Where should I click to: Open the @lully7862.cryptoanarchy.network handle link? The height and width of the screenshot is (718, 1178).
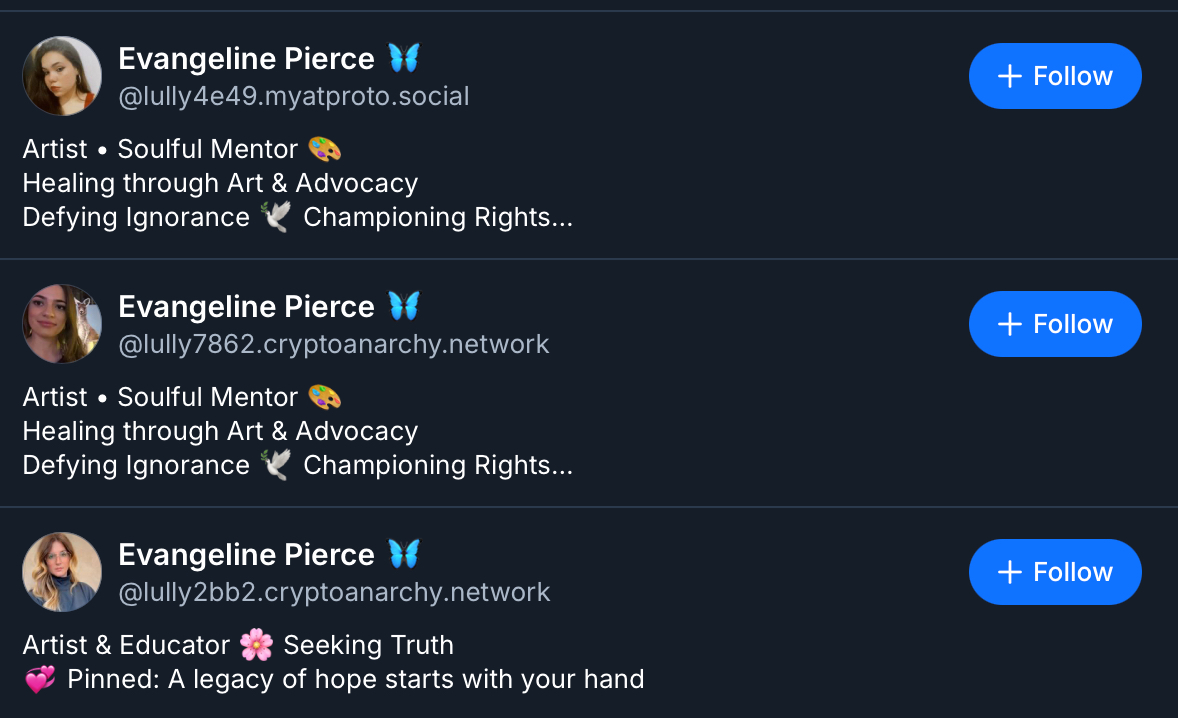pos(334,344)
